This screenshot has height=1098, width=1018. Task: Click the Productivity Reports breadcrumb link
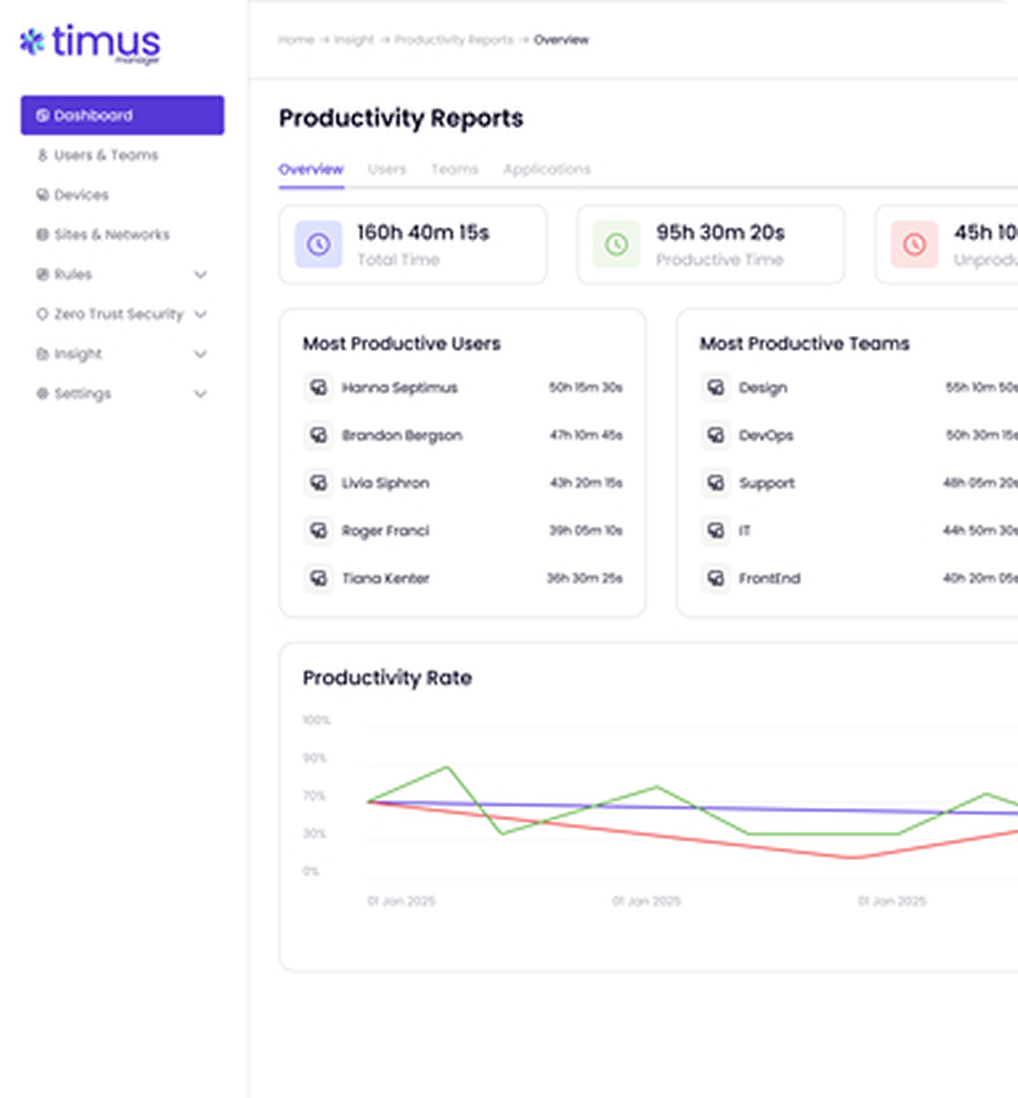point(454,40)
